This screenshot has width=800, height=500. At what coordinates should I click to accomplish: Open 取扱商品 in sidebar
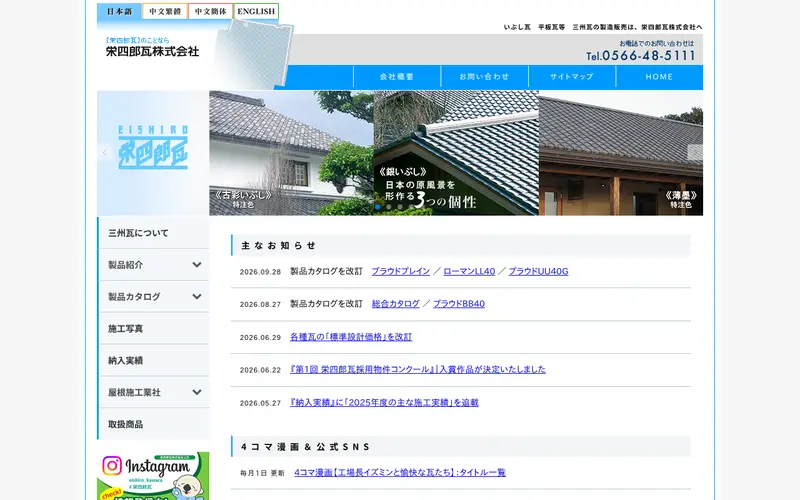coord(154,424)
